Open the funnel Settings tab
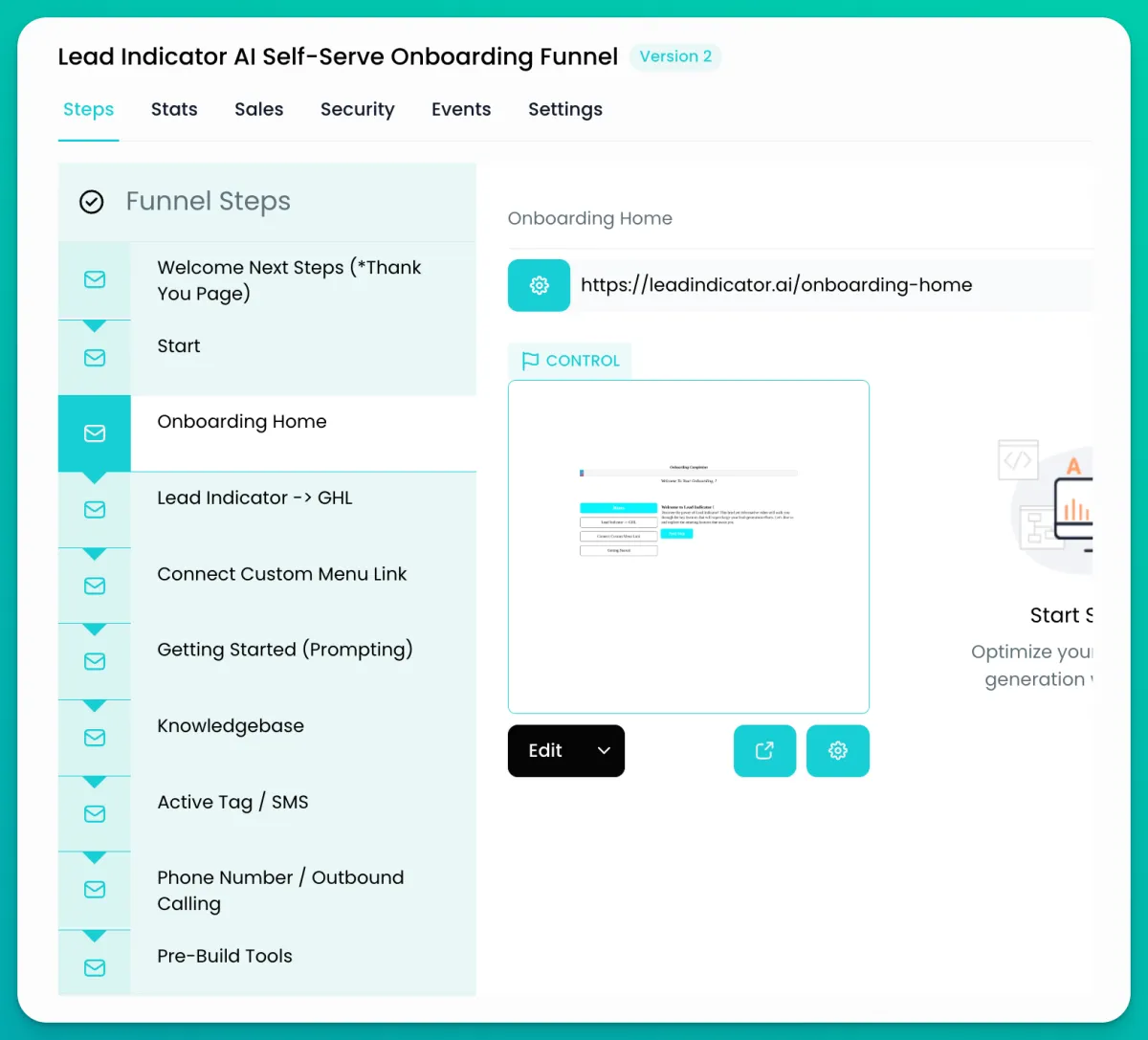Screen dimensions: 1148x1040 tap(565, 110)
